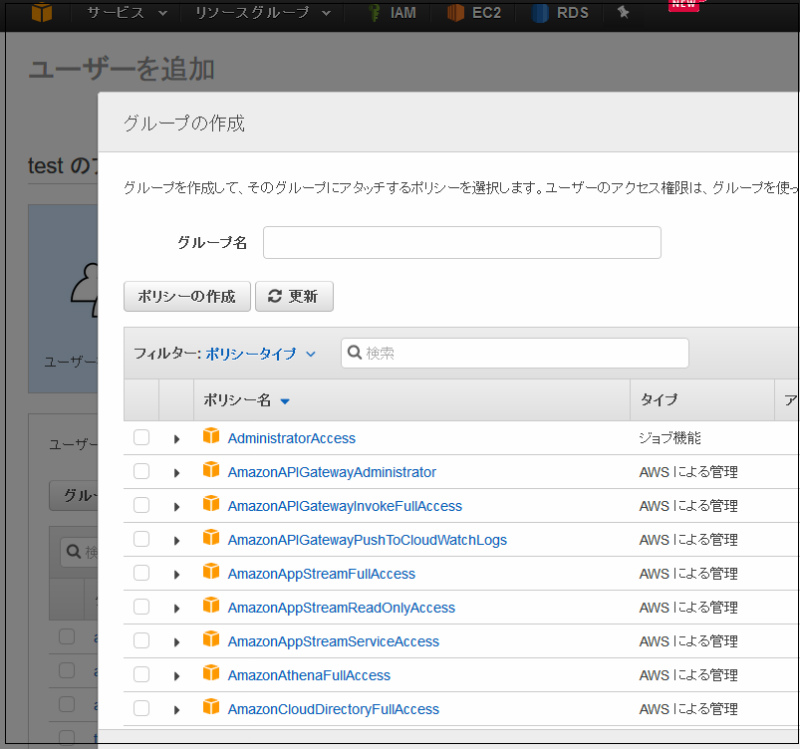Open the AmazonAppStreamReadOnlyAccess policy link

(x=341, y=607)
